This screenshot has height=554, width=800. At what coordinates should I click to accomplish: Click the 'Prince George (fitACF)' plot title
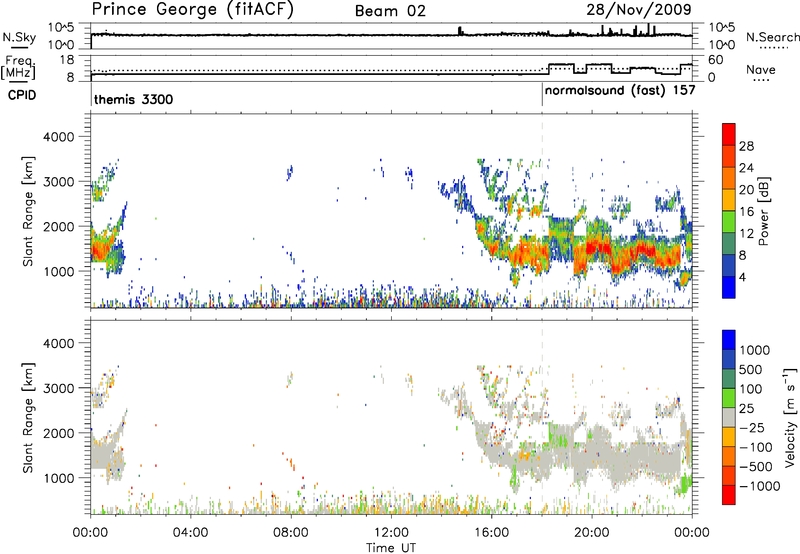tap(192, 10)
